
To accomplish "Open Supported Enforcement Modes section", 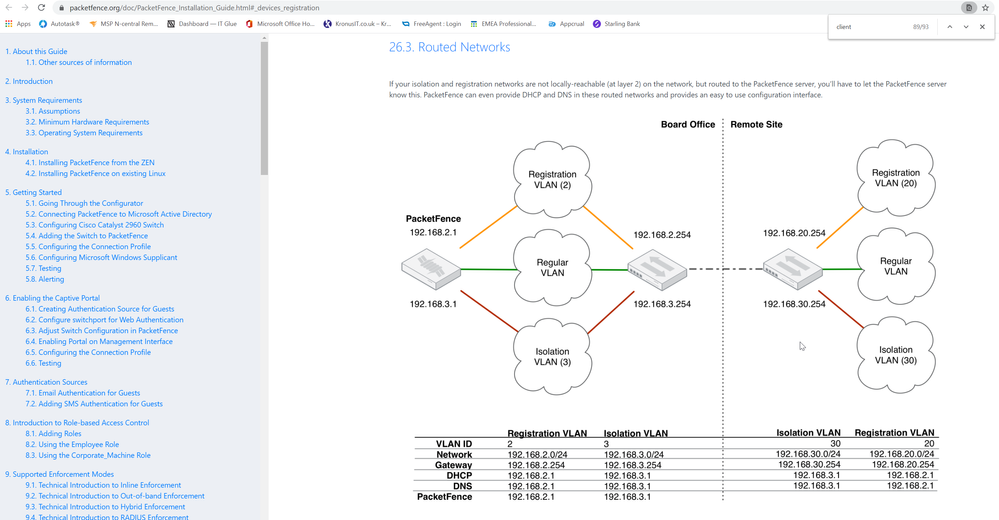I will (59, 475).
